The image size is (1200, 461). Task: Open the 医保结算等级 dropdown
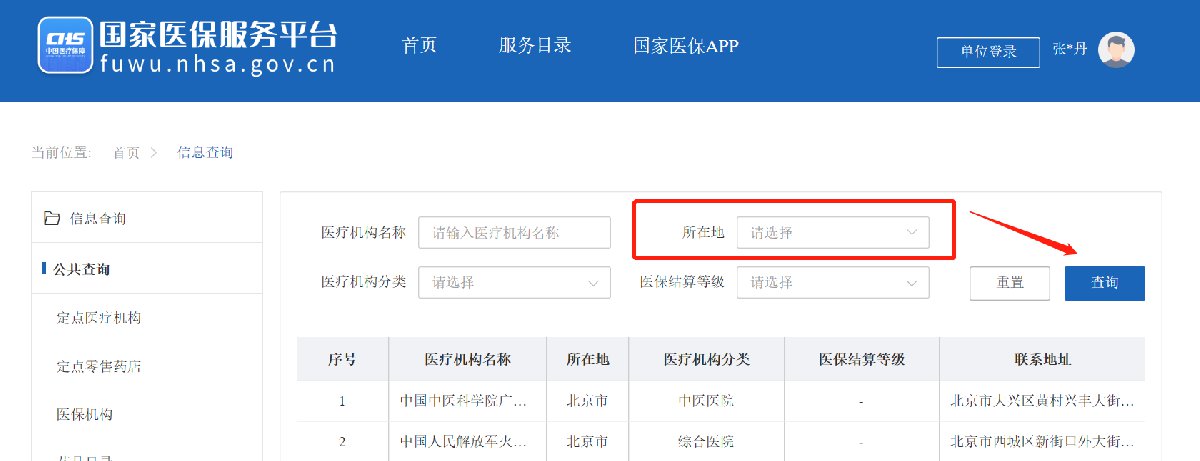[833, 282]
